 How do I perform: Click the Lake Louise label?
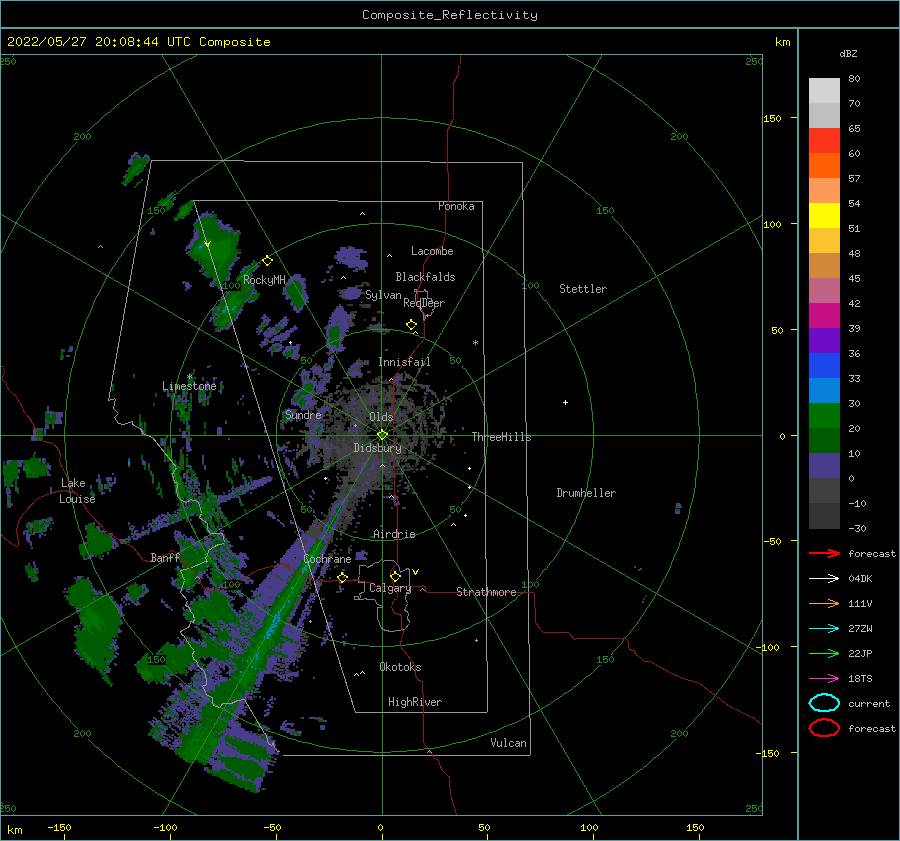(x=77, y=491)
